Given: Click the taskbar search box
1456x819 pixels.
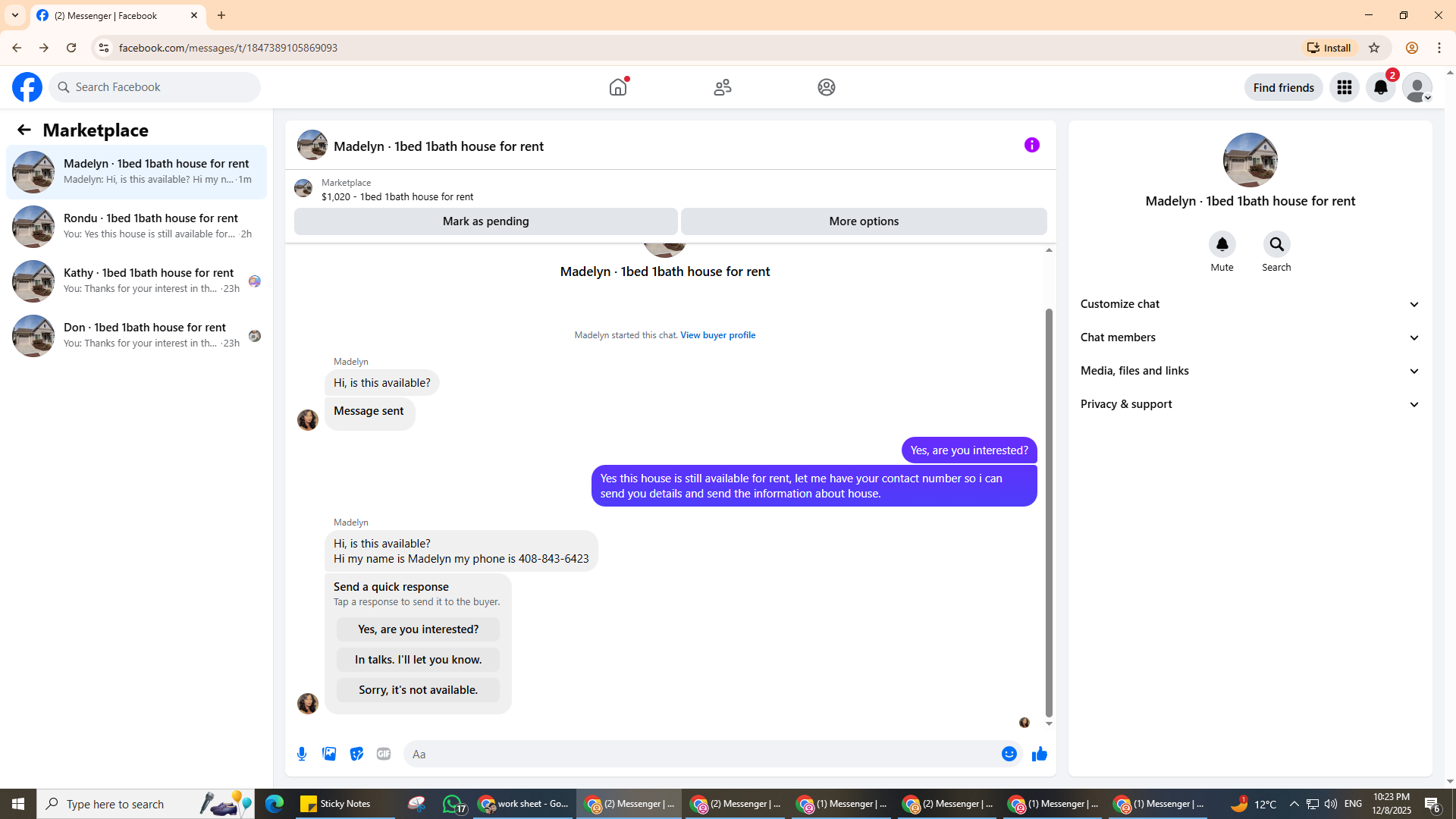Looking at the screenshot, I should (x=146, y=804).
